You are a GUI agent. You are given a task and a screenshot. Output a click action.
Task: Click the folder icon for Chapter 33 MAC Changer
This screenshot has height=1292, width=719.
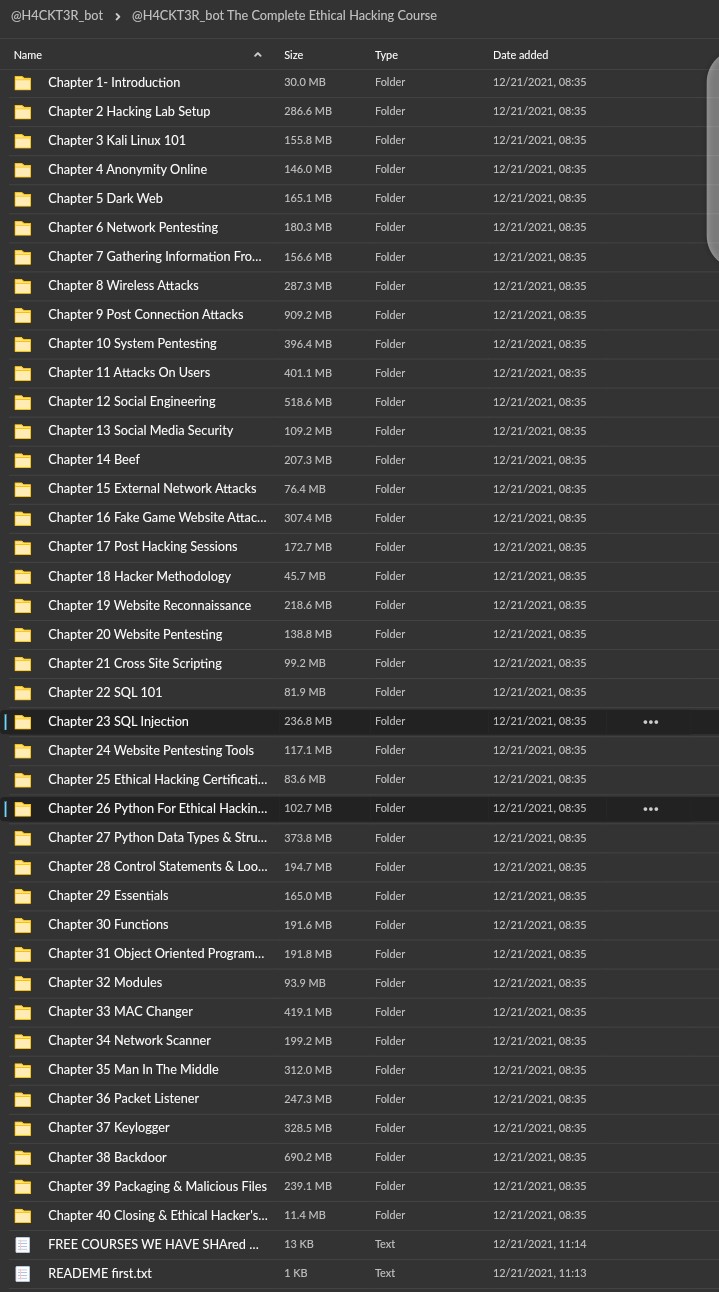tap(23, 1012)
